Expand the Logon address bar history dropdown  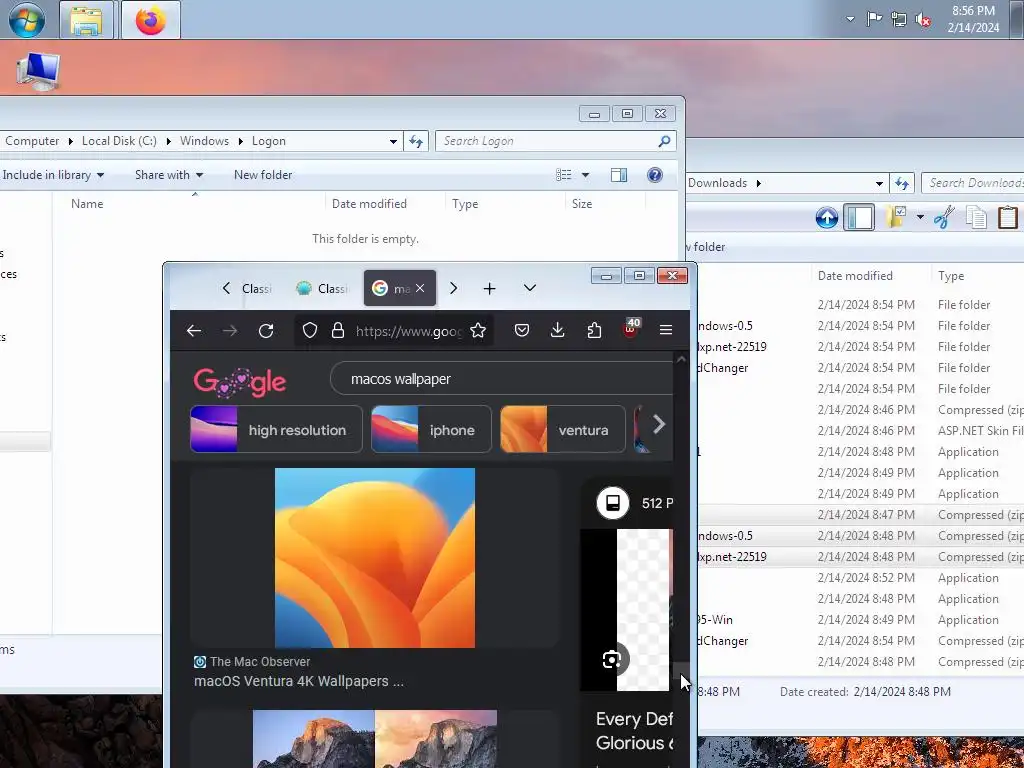(x=393, y=141)
